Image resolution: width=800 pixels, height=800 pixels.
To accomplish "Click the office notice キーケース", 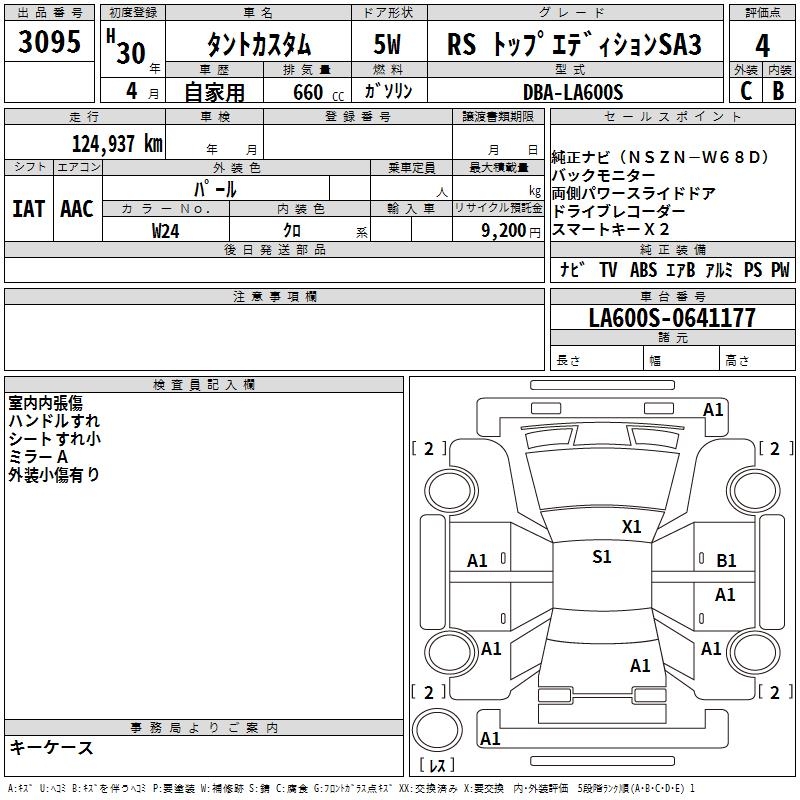I will click(51, 747).
